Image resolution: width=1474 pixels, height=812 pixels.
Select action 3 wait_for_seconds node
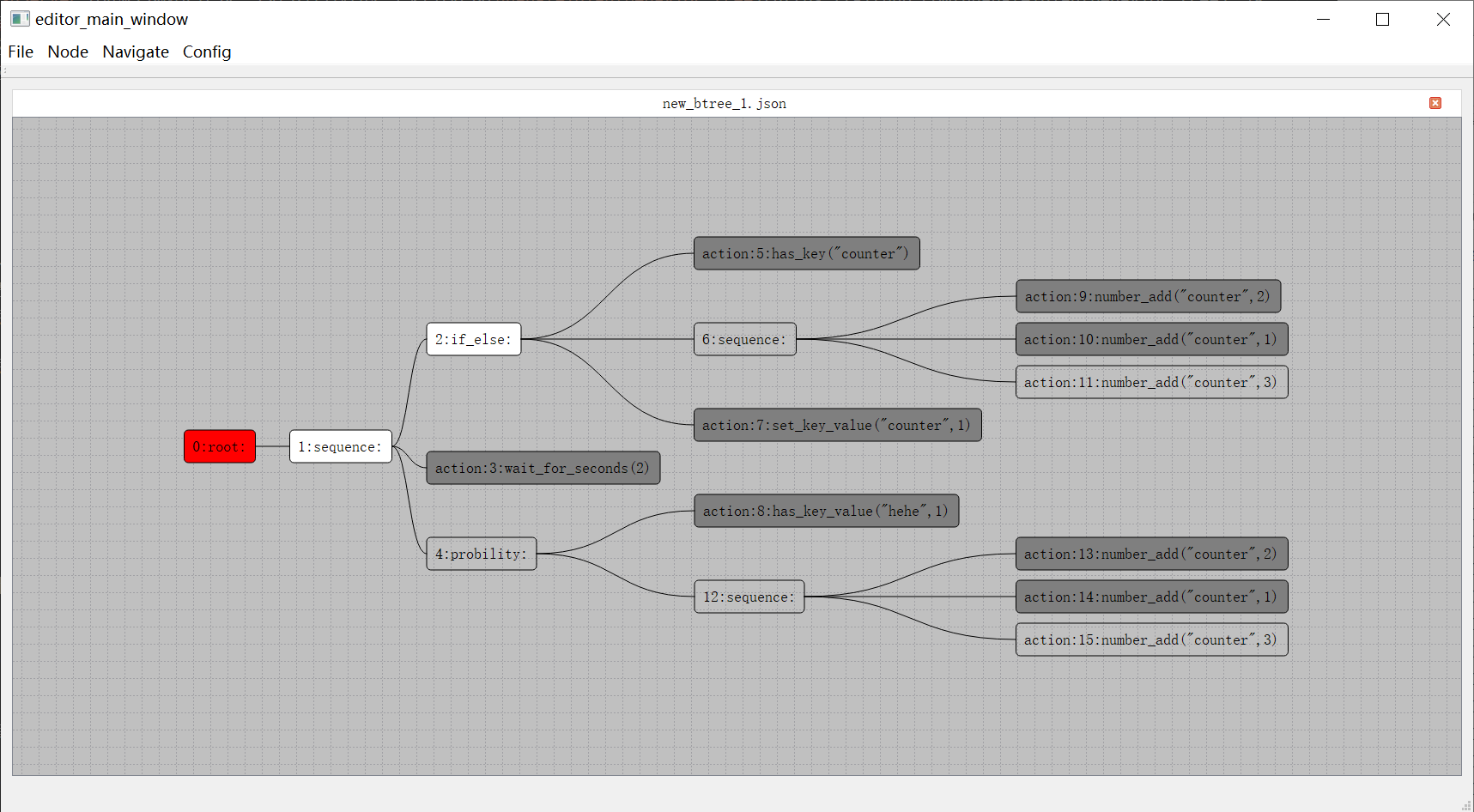pos(543,468)
